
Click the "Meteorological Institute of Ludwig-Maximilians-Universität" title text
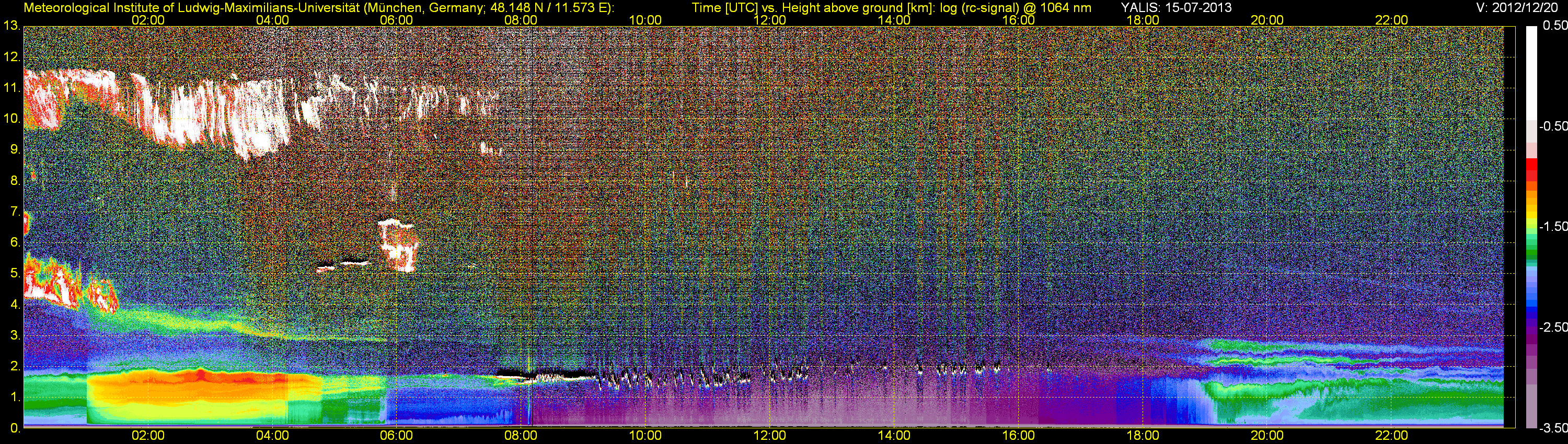point(193,7)
